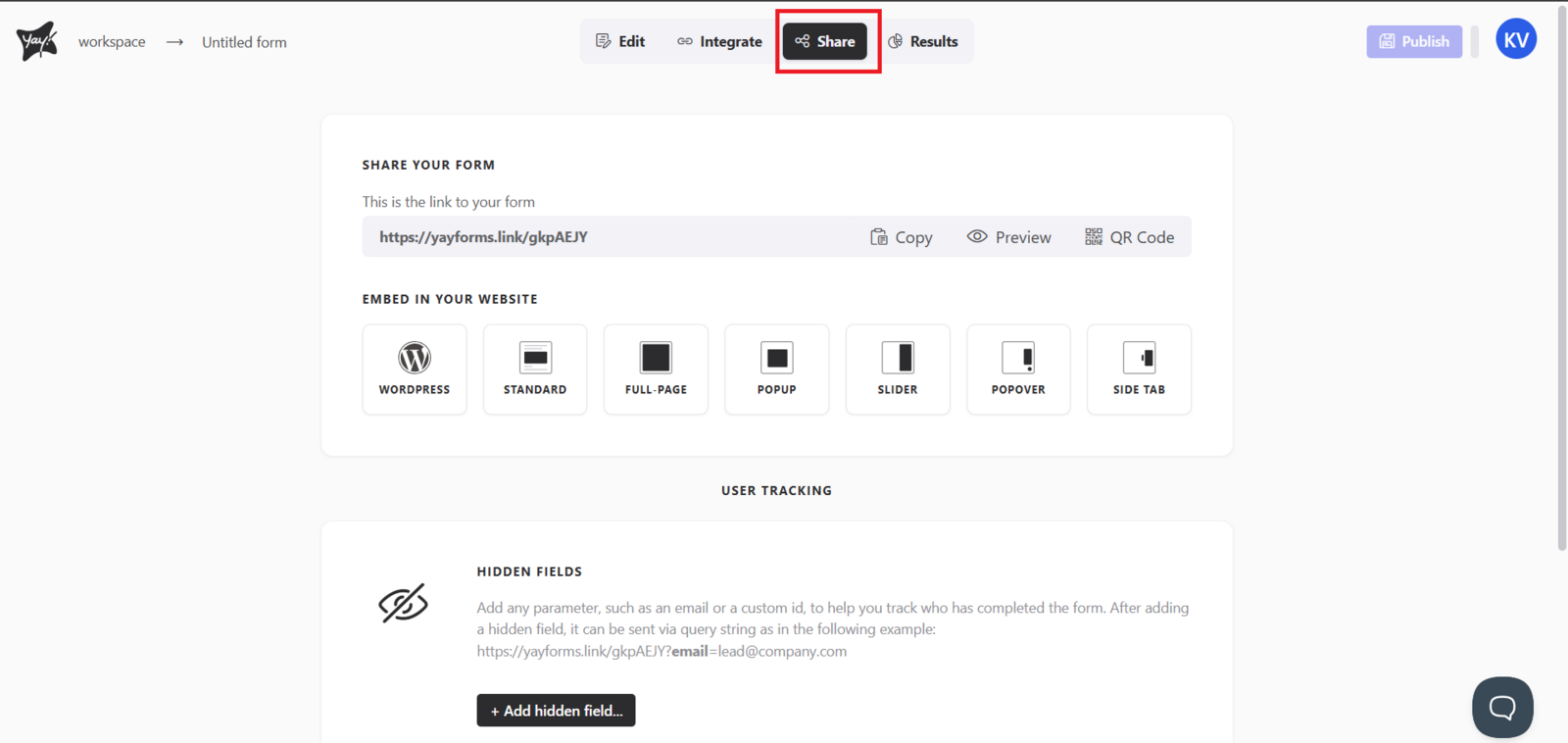Click the Publish button
Screen dimensions: 1568x743
click(1413, 41)
